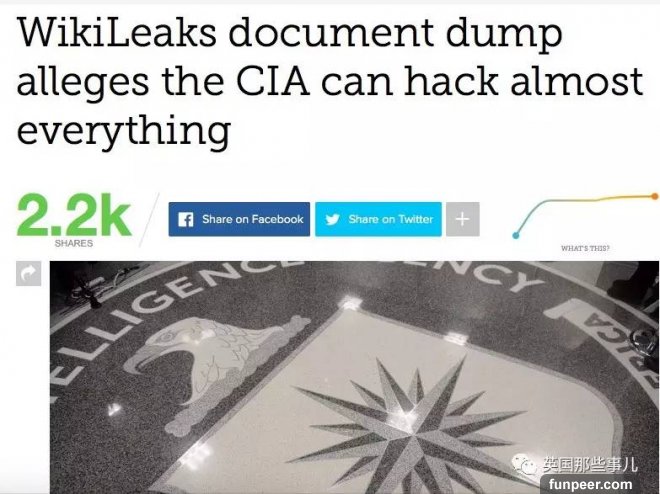Image resolution: width=660 pixels, height=494 pixels.
Task: Click the WikiLeaks article headline
Action: point(330,81)
